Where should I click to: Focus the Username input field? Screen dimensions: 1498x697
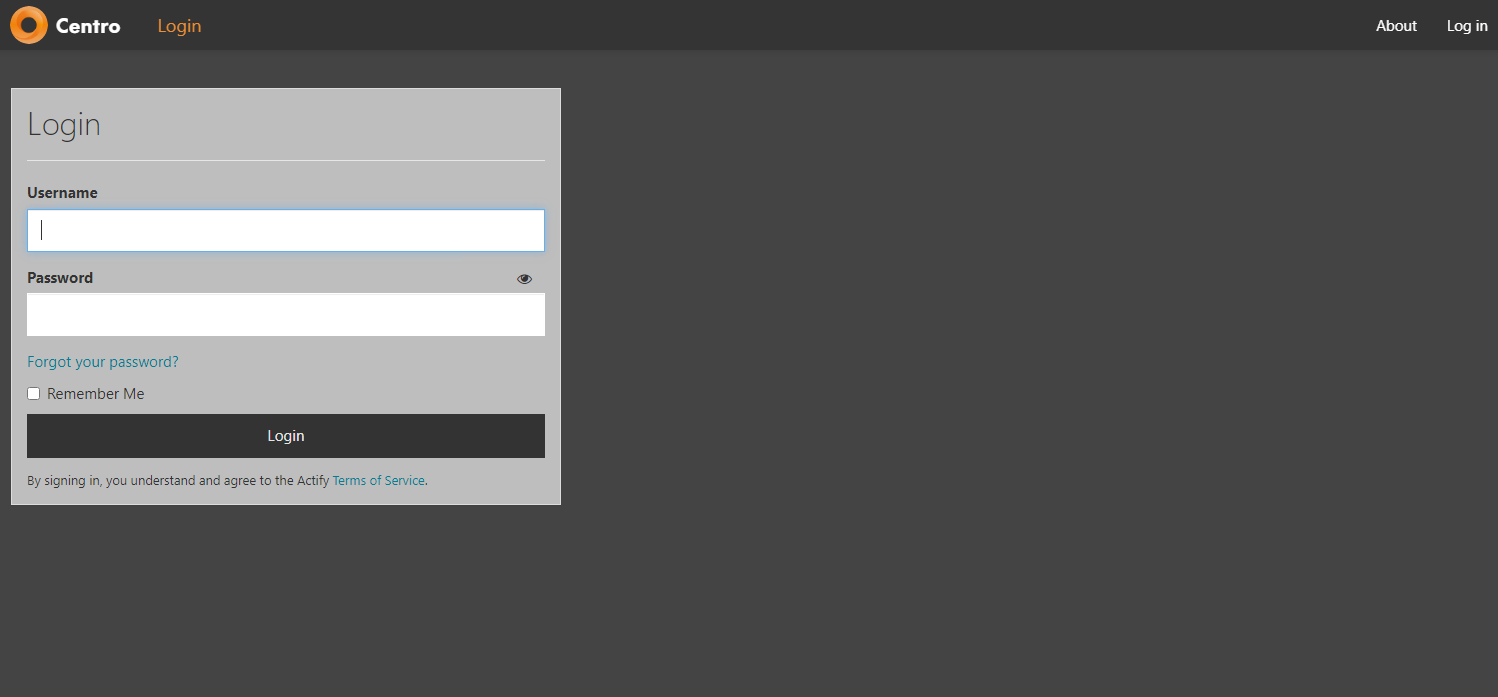coord(286,230)
